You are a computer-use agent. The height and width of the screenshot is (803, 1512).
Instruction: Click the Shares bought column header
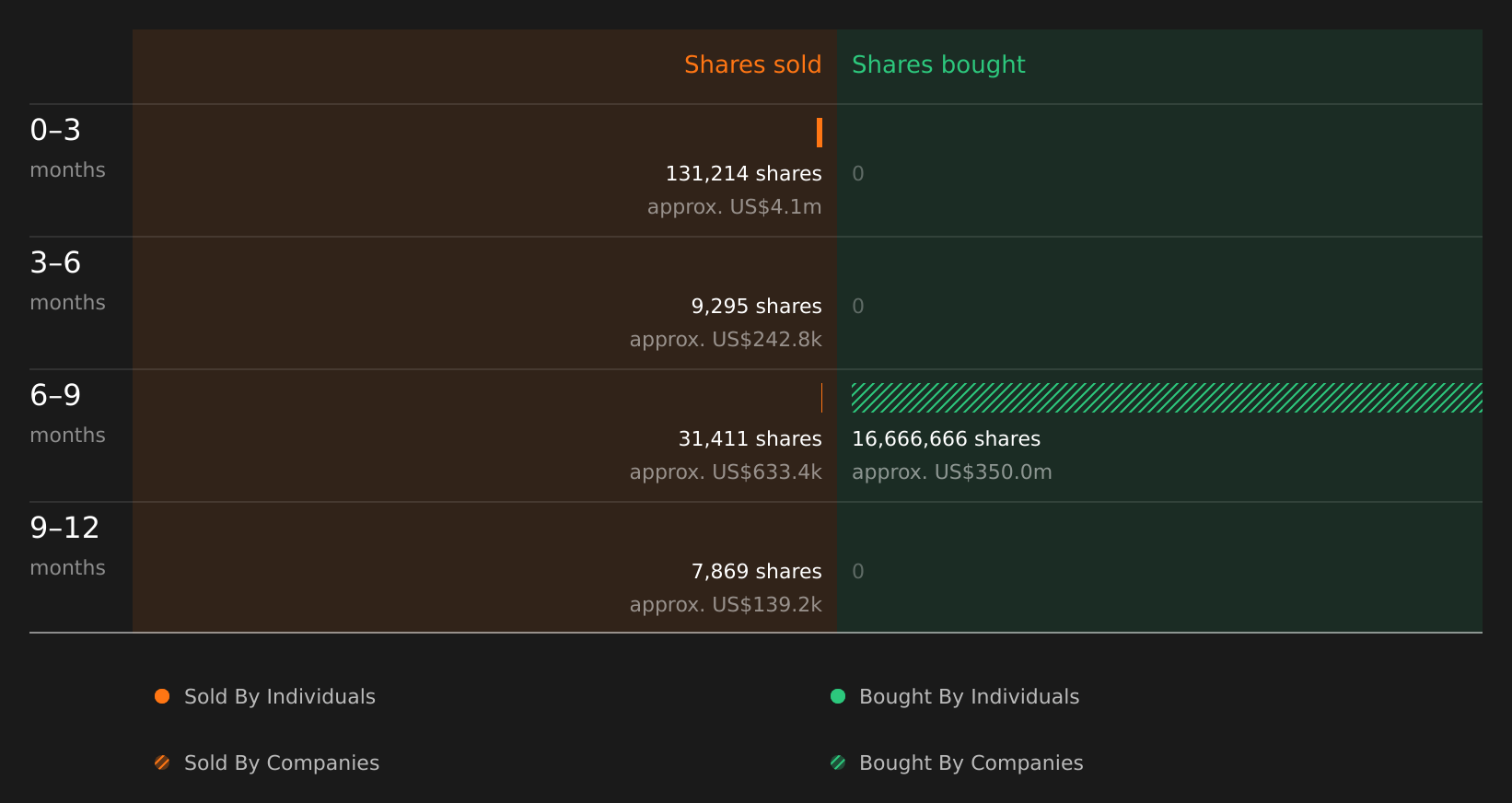click(x=938, y=65)
